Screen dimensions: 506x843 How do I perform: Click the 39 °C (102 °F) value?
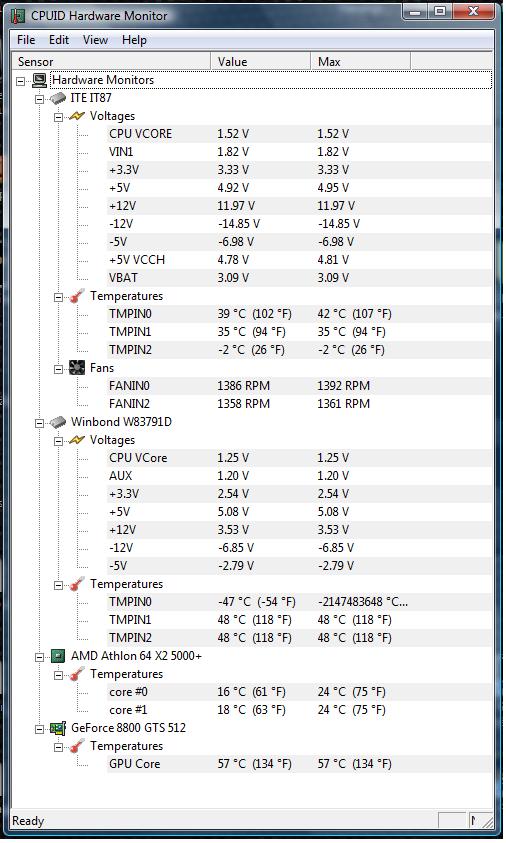254,315
